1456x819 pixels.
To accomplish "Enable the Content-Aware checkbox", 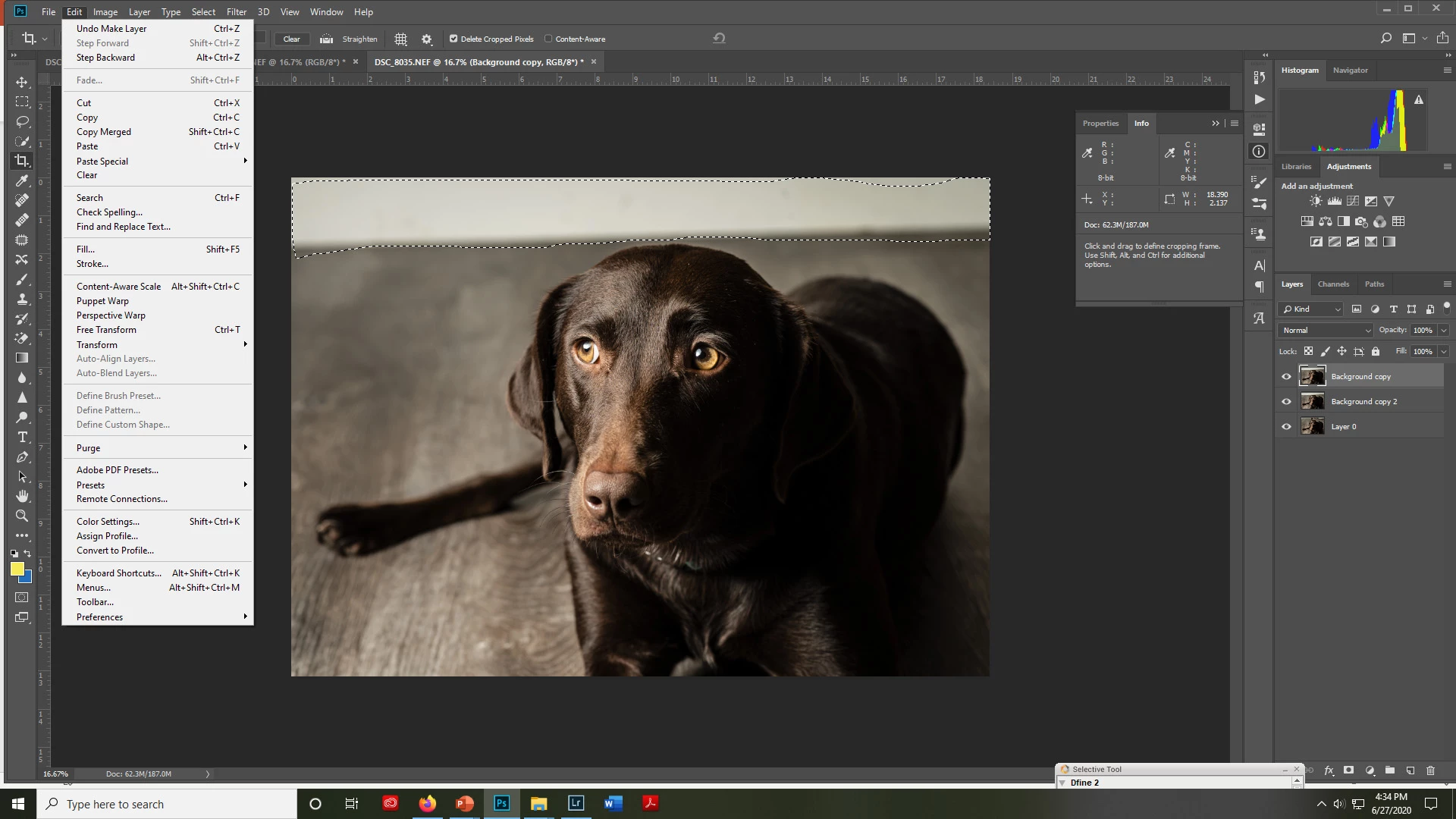I will point(548,39).
